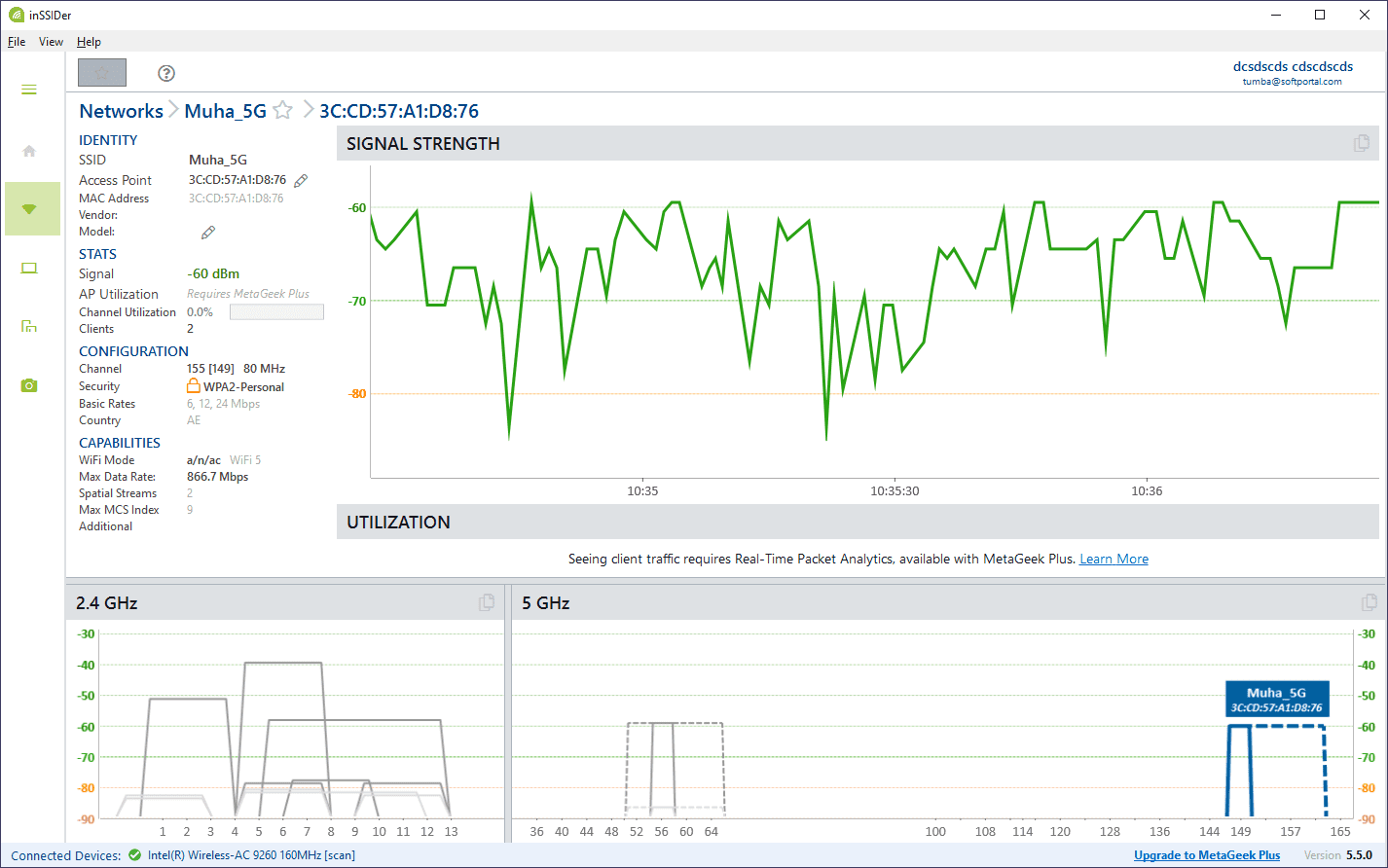Click the Signal value -60 dBm

213,273
